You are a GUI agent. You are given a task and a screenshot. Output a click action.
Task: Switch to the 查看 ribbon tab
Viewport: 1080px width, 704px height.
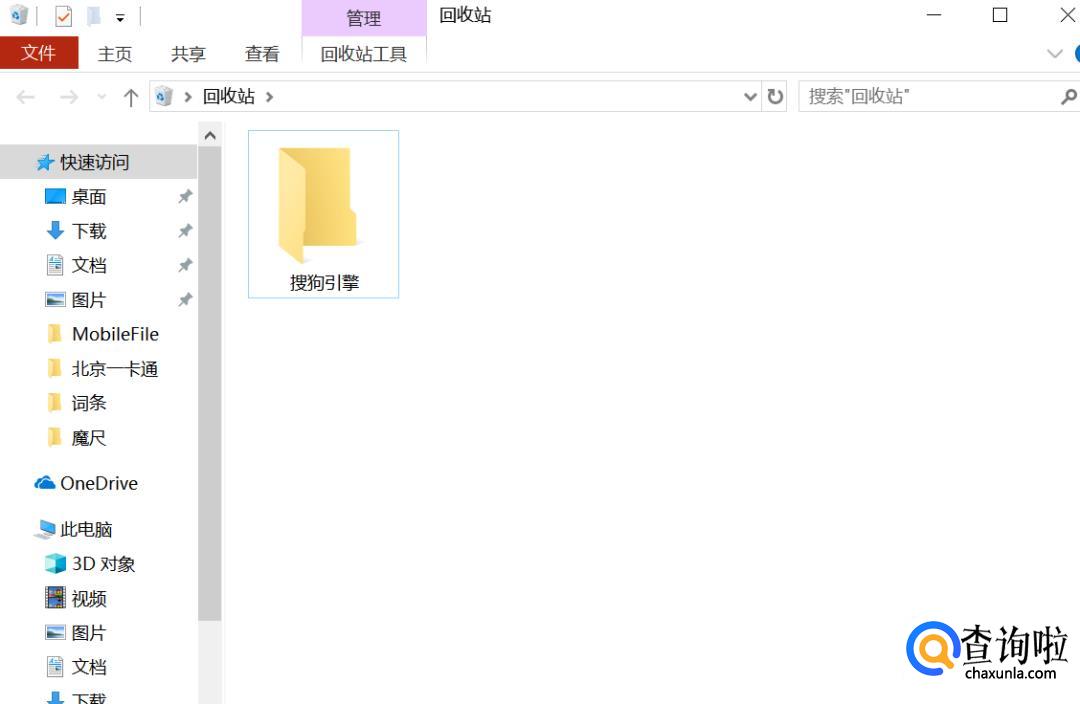tap(262, 54)
